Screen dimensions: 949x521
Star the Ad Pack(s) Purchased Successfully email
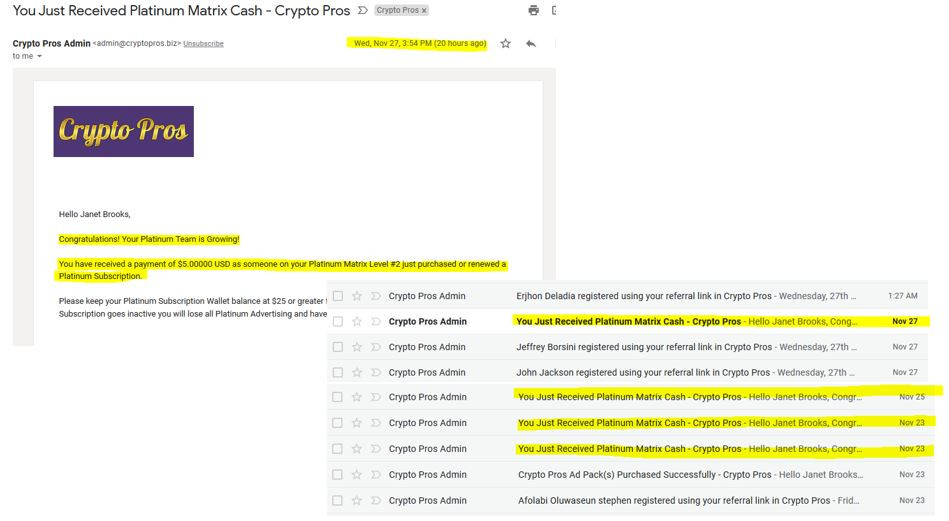coord(357,474)
